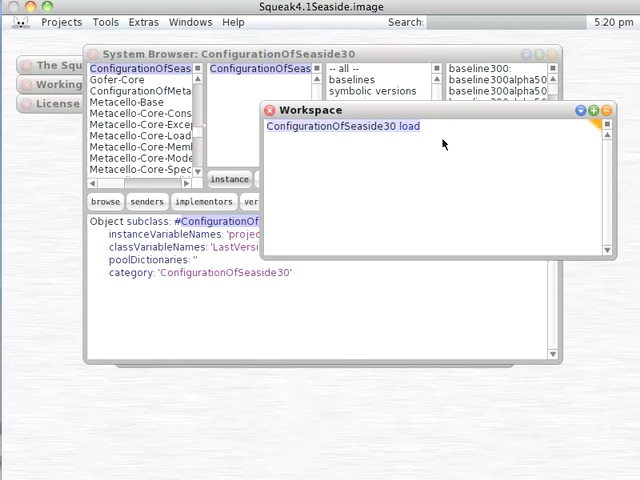This screenshot has width=640, height=480.
Task: Click the senders button
Action: [x=147, y=202]
